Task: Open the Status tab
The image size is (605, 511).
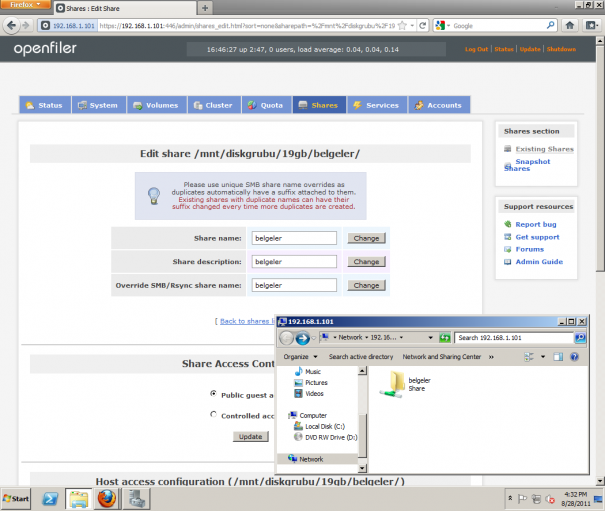Action: (x=45, y=105)
